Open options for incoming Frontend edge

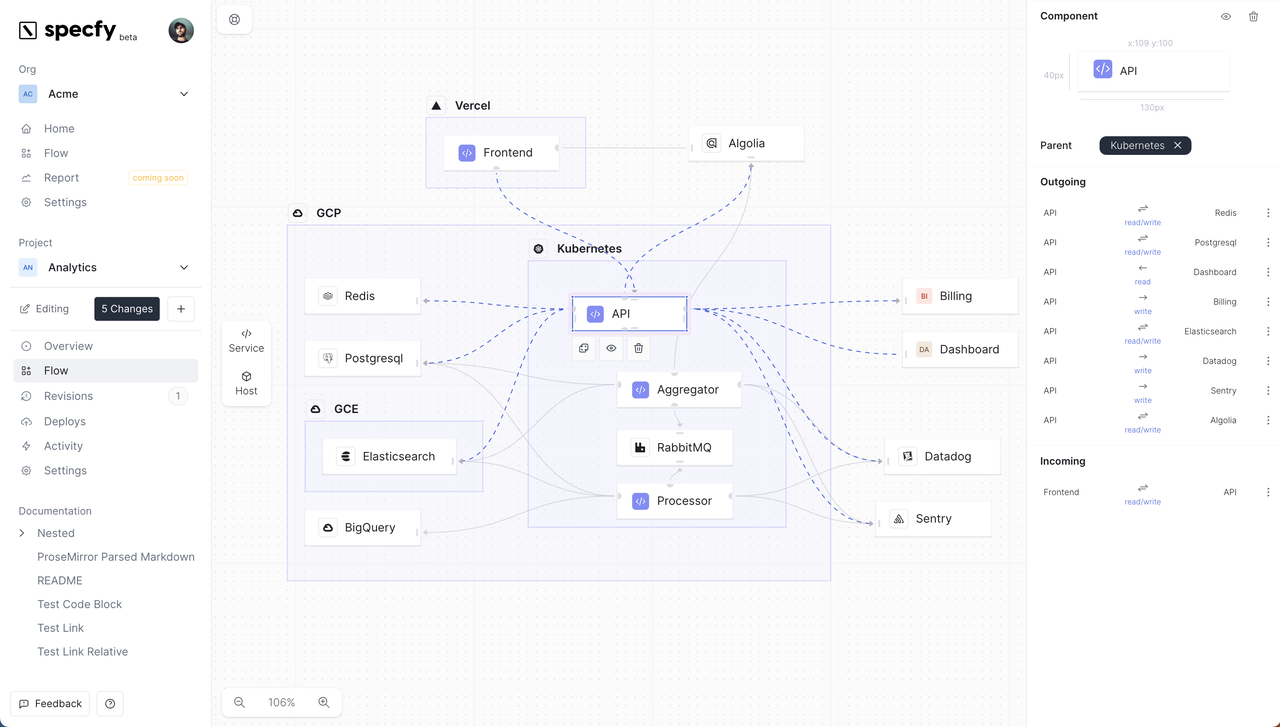[1268, 492]
